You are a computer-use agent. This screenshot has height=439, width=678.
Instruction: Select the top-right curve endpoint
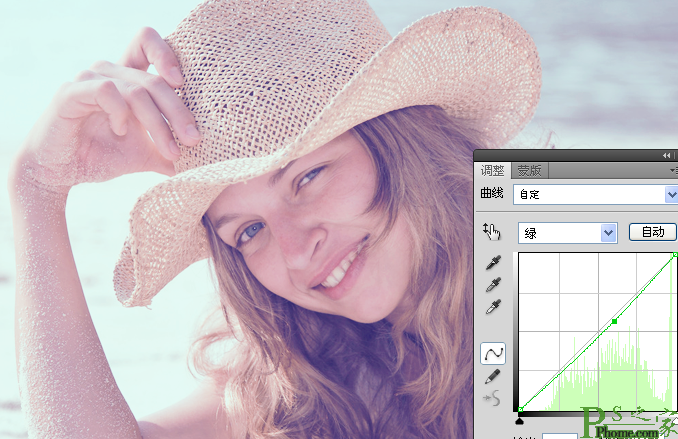[675, 255]
